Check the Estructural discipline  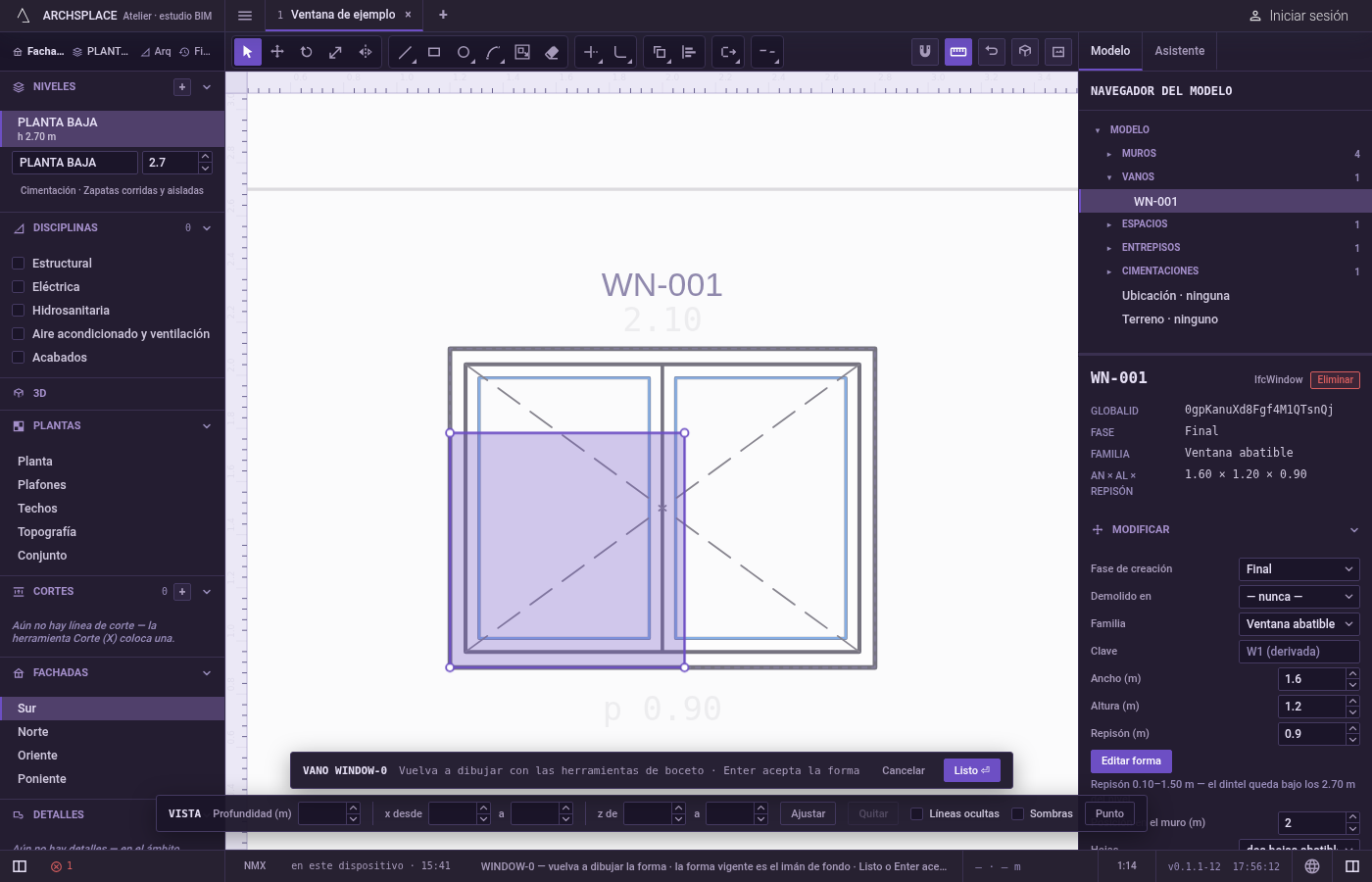[18, 263]
